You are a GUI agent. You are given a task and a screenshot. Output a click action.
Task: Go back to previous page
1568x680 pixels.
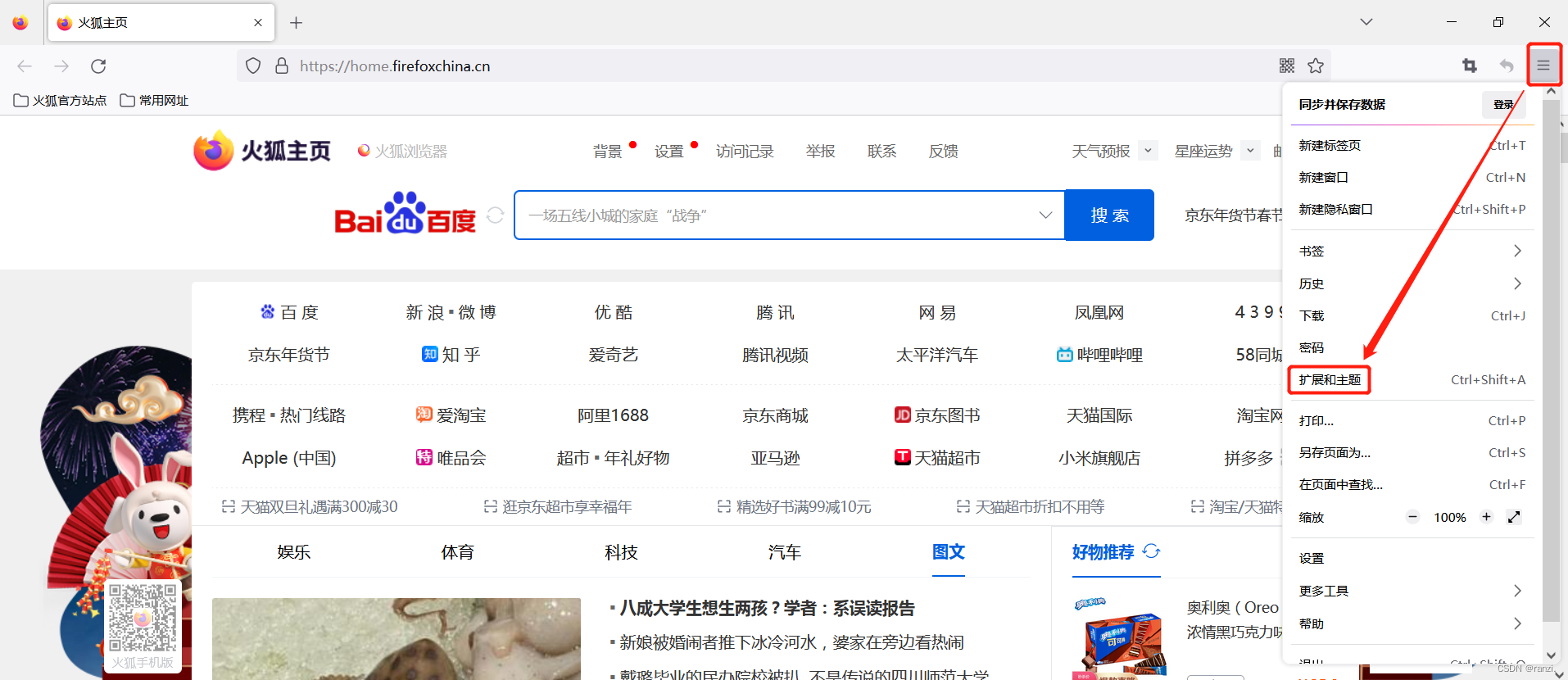(x=25, y=66)
